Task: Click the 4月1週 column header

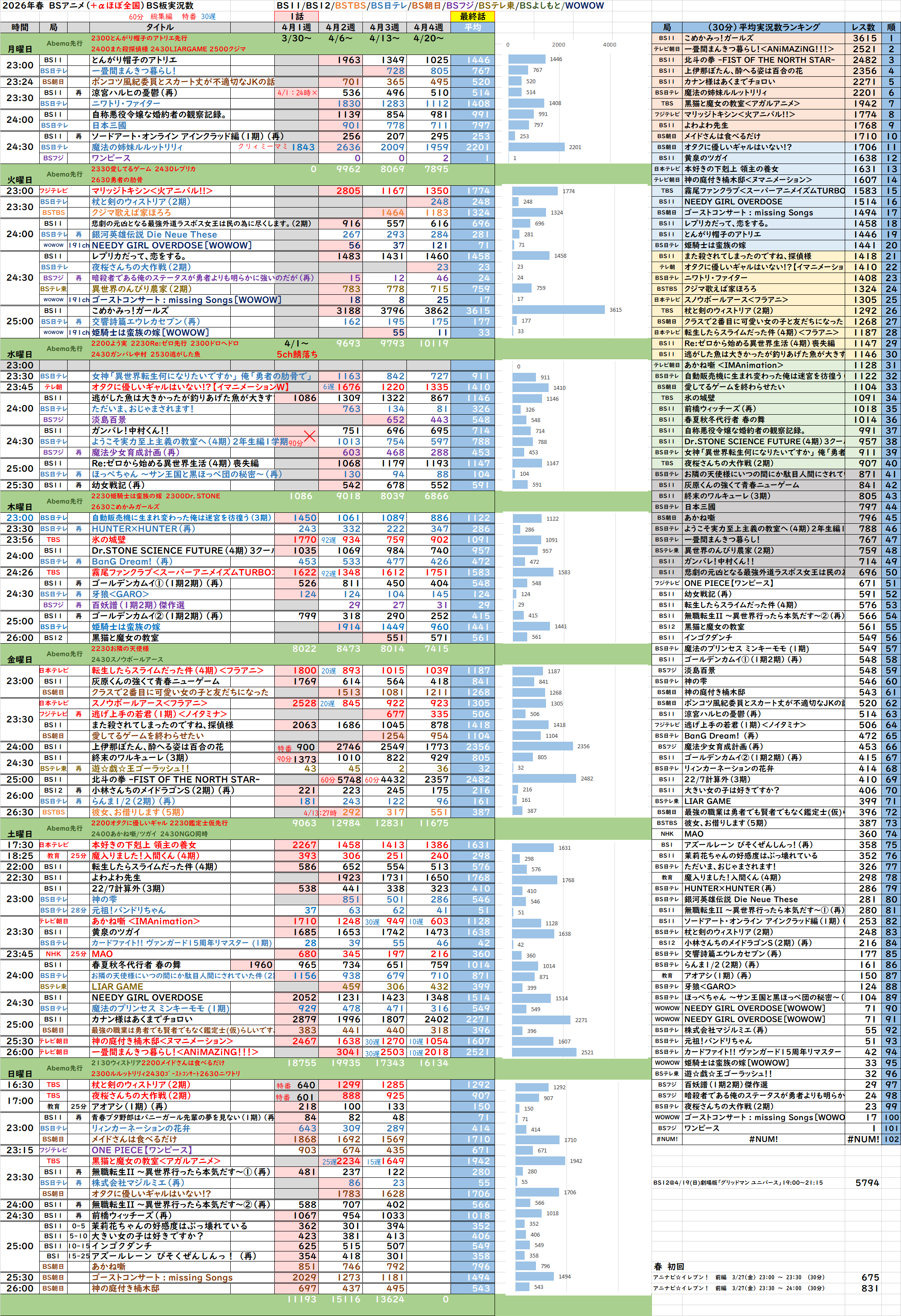Action: click(296, 27)
